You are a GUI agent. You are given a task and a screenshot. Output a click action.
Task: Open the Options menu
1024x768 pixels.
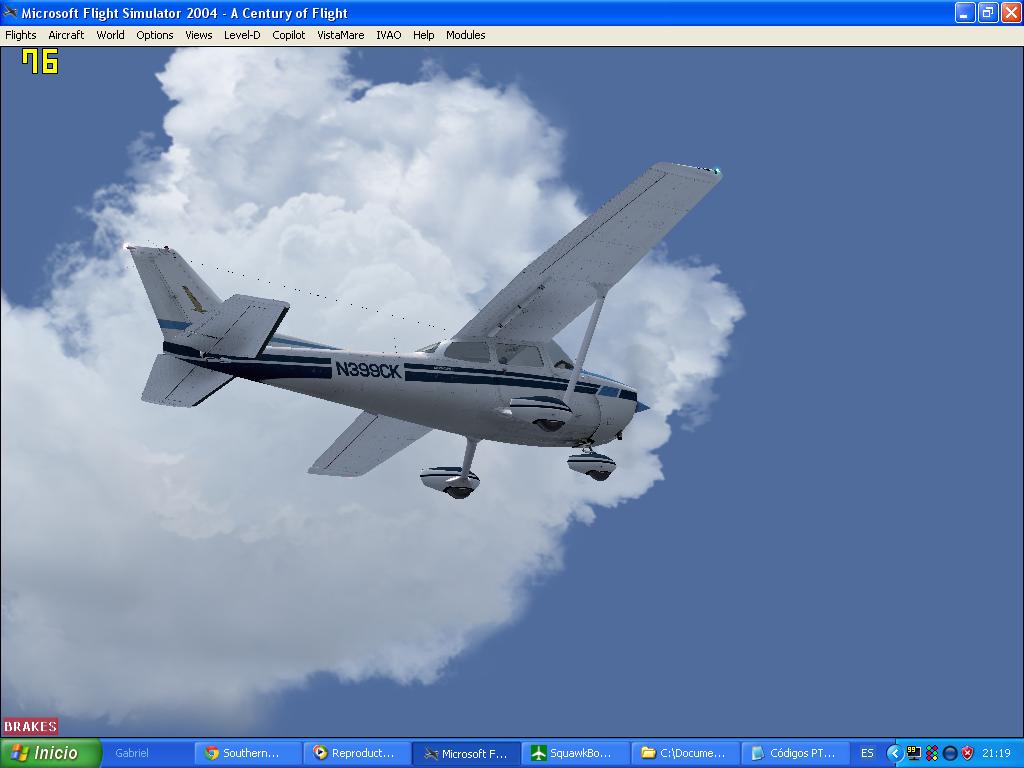[x=155, y=35]
